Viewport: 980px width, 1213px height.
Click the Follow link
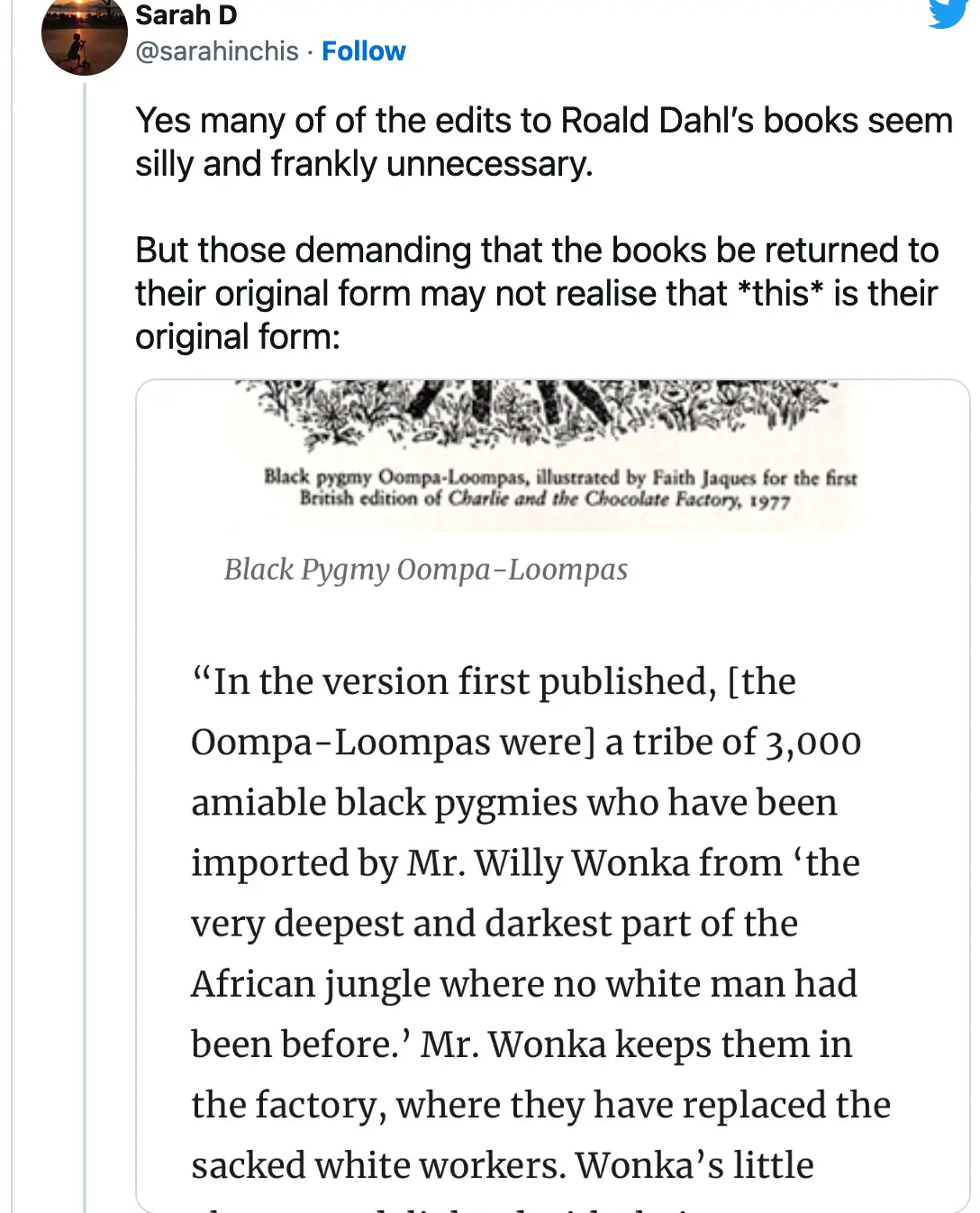click(364, 51)
